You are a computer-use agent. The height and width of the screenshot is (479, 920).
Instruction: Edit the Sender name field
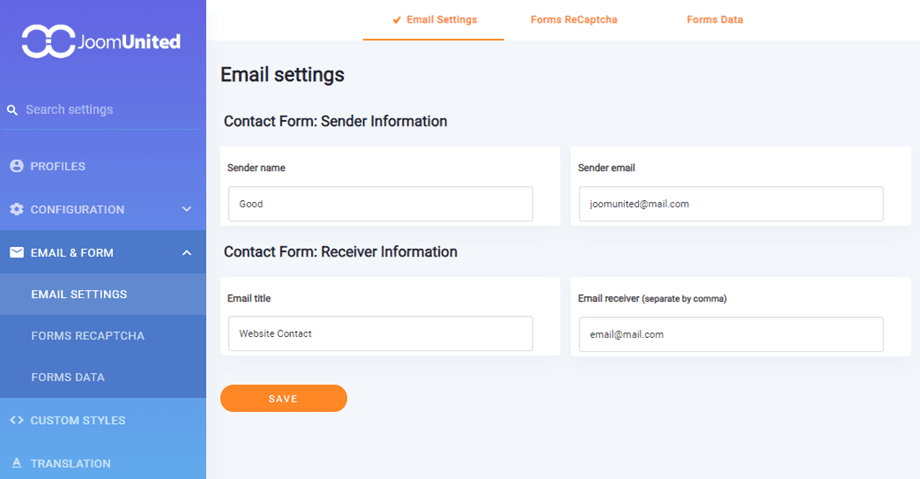380,204
